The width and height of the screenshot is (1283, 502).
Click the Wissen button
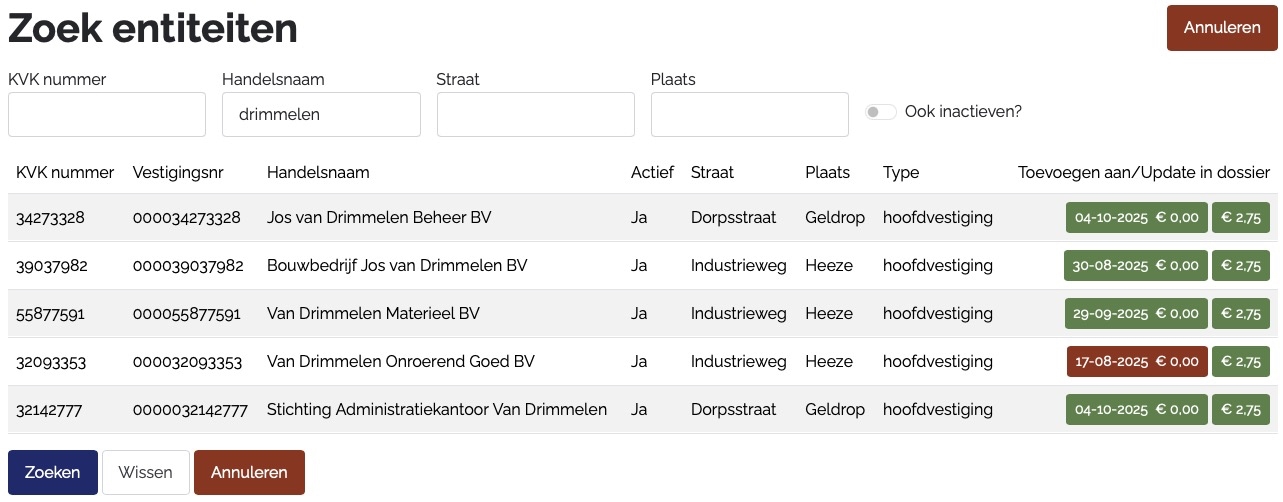(x=145, y=473)
